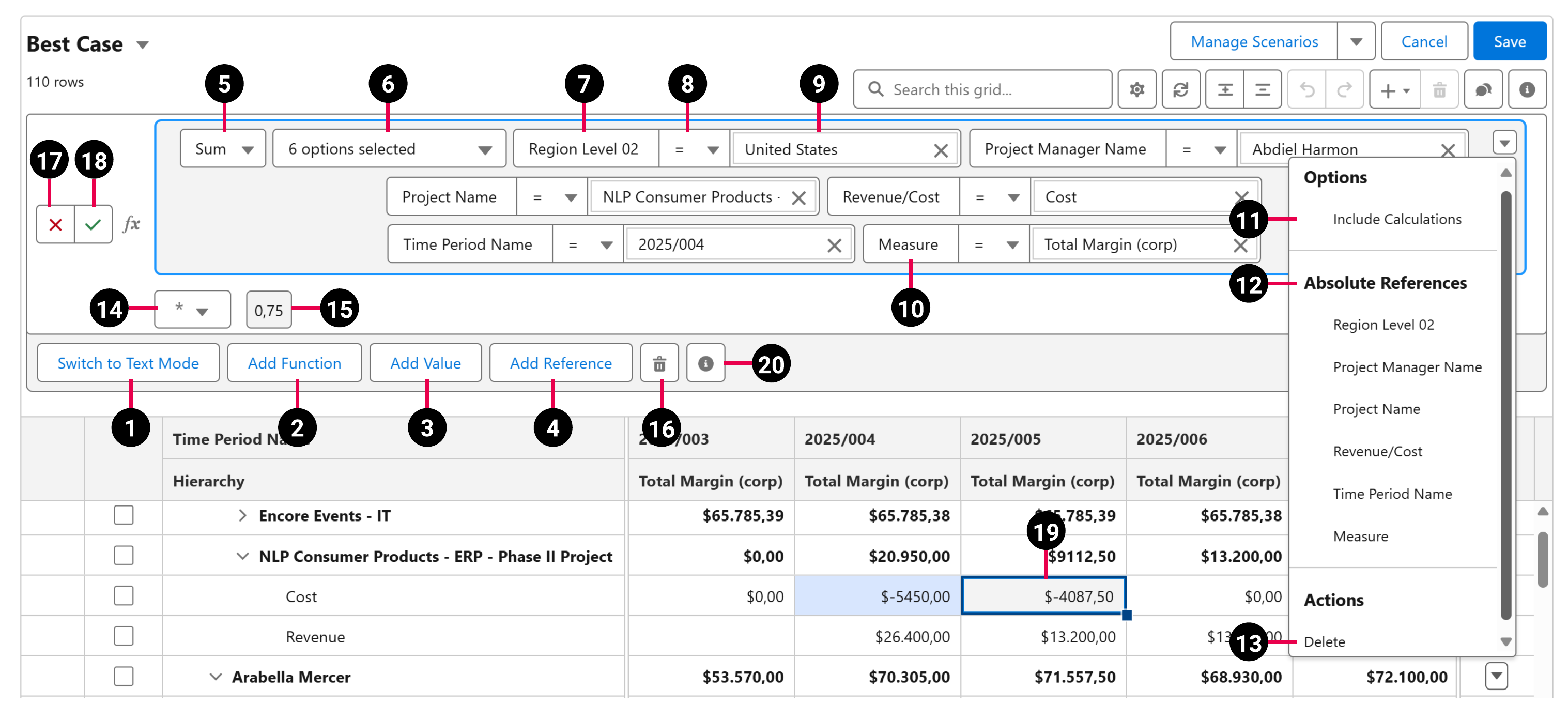The height and width of the screenshot is (720, 1568).
Task: Open the Sum function dropdown
Action: [223, 148]
